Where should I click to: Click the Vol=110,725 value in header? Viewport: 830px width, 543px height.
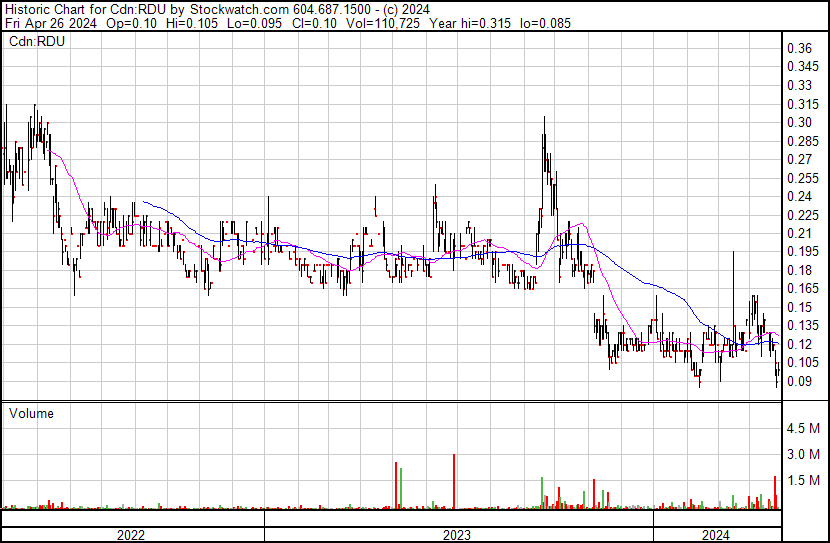(383, 23)
